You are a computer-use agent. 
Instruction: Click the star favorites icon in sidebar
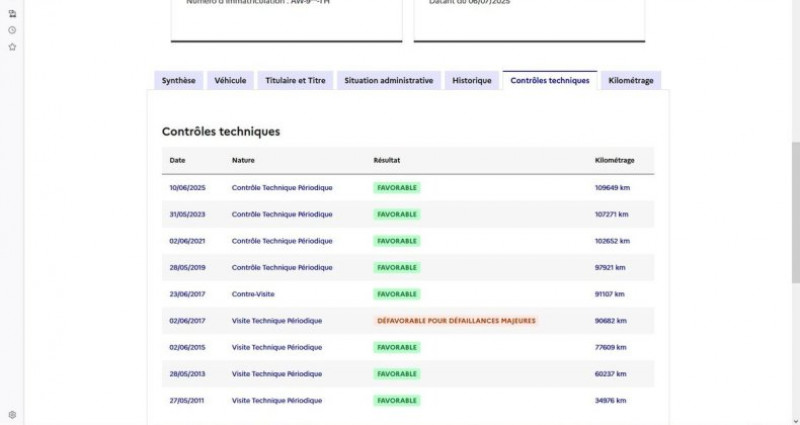coord(12,47)
